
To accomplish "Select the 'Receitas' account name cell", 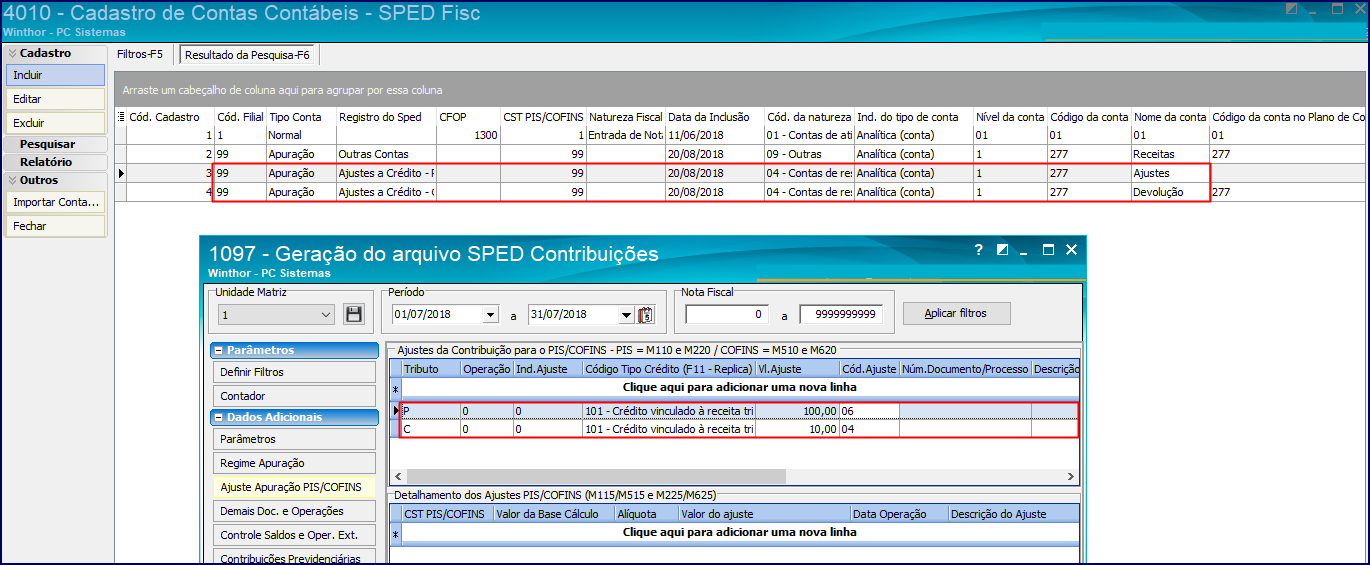I will pos(1170,155).
